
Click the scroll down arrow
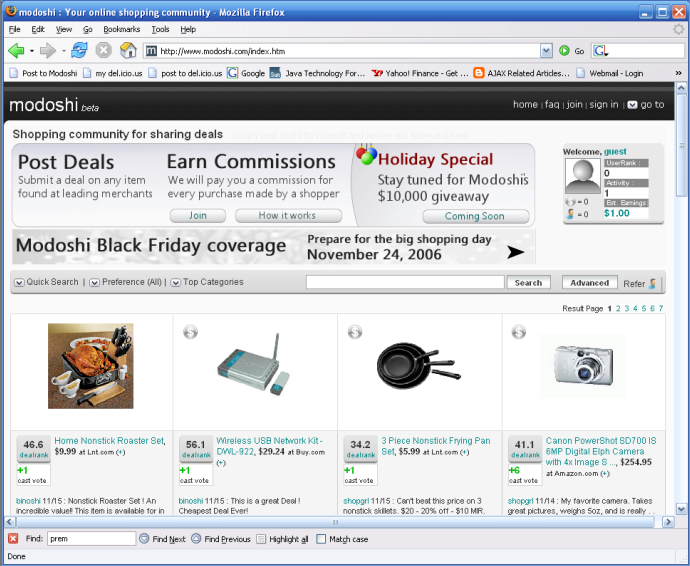[681, 509]
